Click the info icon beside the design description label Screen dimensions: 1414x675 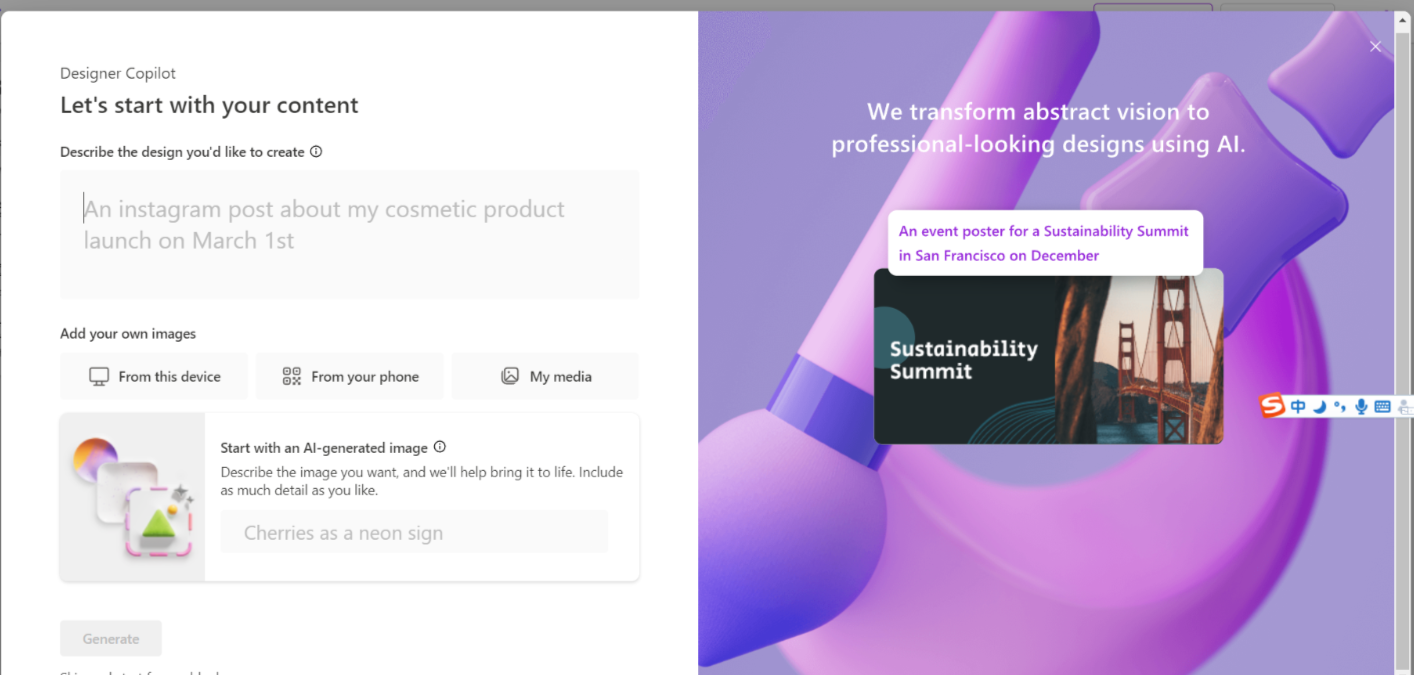[x=316, y=152]
